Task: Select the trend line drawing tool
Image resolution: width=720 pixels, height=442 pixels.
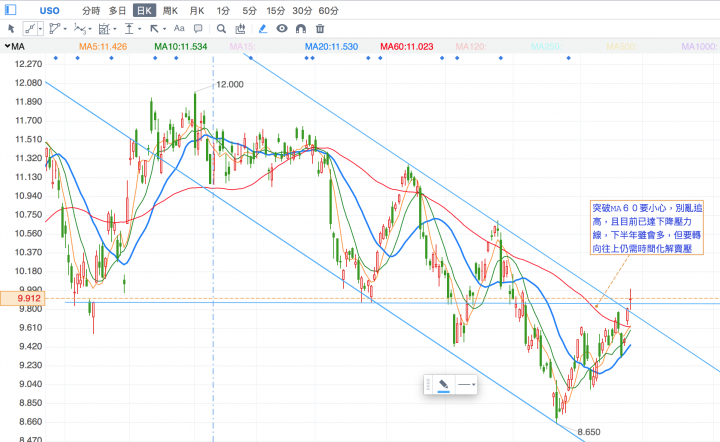Action: tap(29, 29)
